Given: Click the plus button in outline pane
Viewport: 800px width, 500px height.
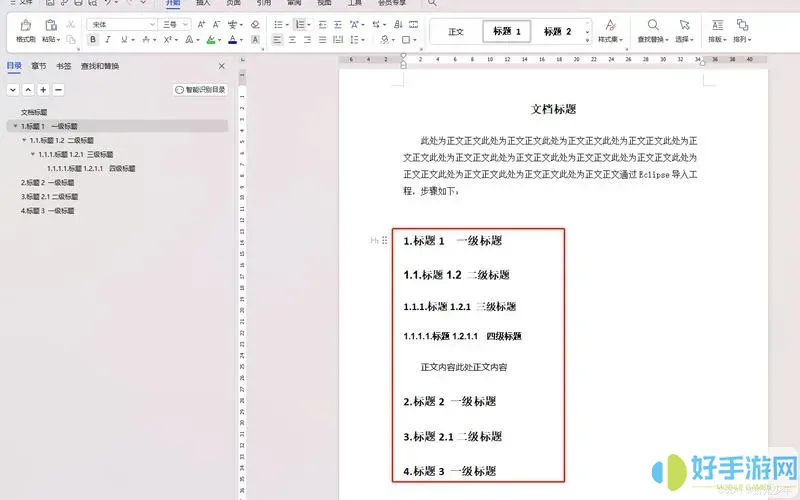Looking at the screenshot, I should (x=43, y=90).
